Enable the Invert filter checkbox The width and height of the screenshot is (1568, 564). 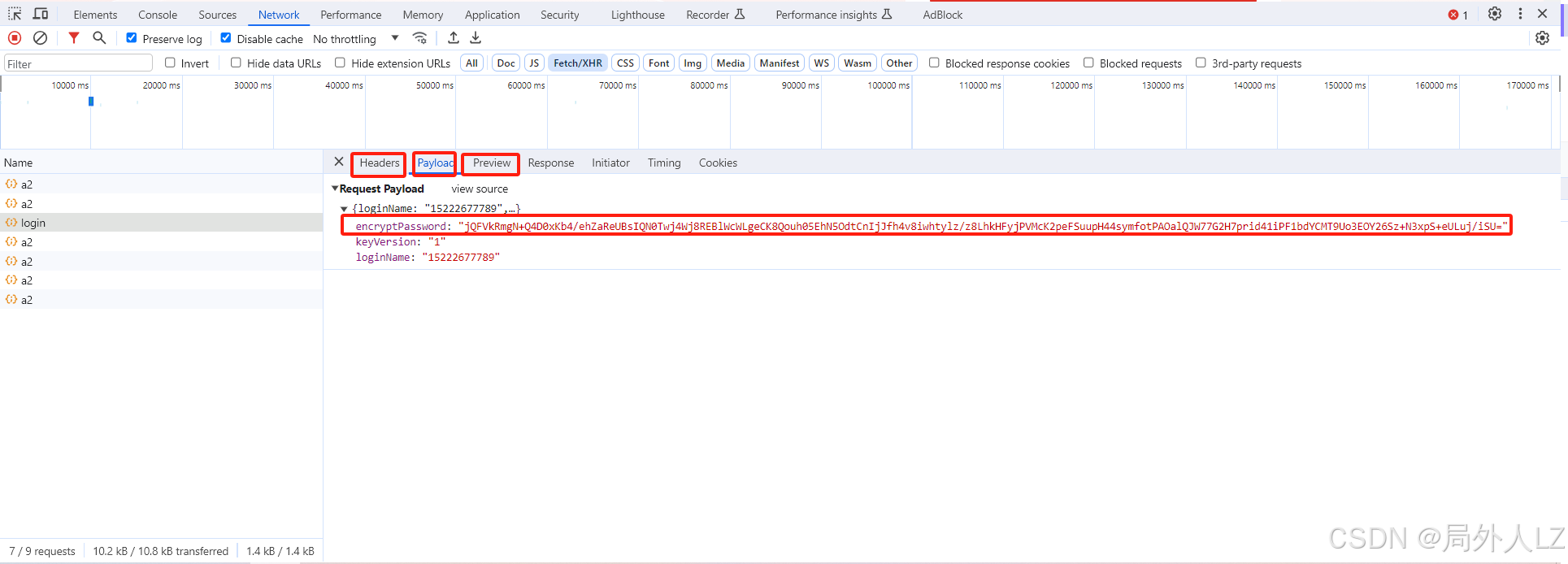(x=170, y=63)
